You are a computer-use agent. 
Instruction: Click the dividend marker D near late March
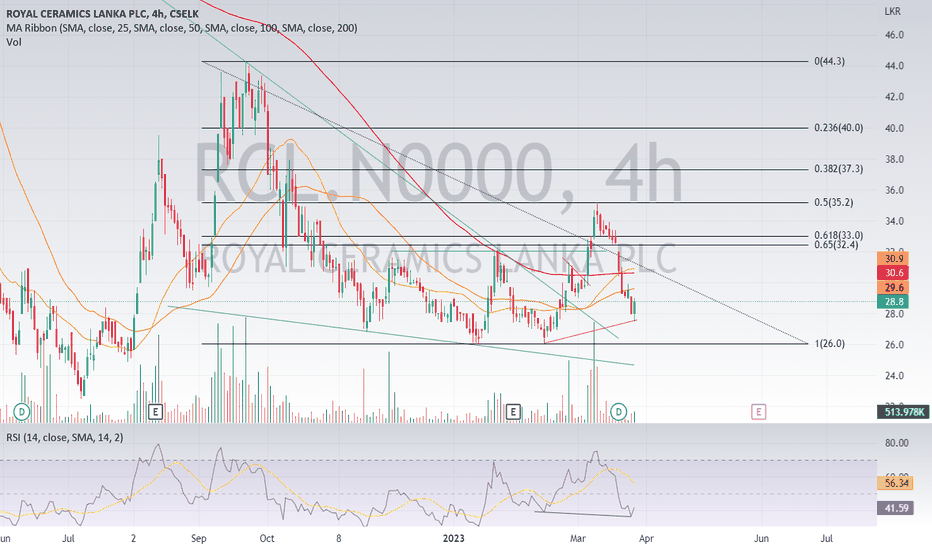(619, 411)
